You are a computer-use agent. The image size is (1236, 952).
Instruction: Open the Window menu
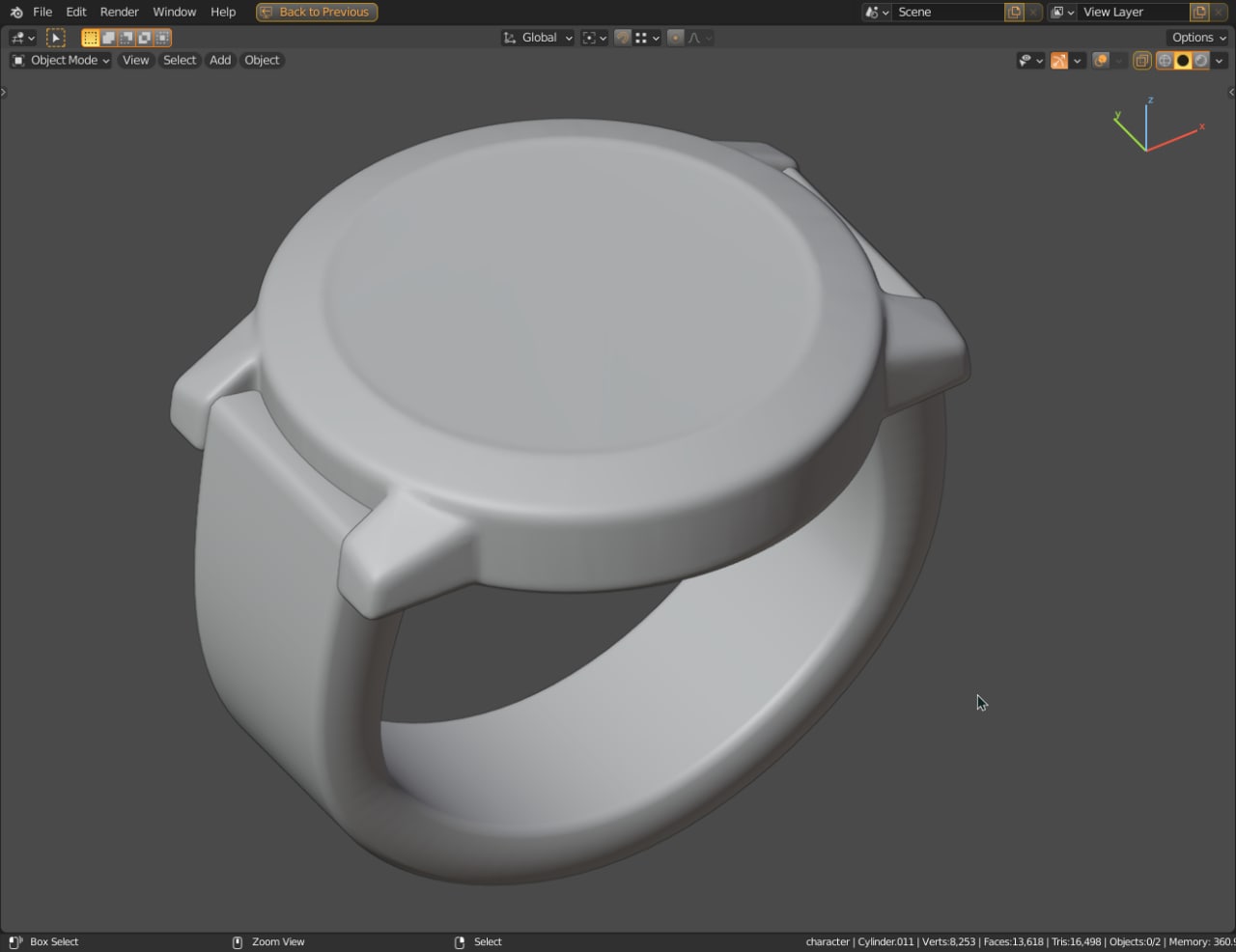pos(175,12)
